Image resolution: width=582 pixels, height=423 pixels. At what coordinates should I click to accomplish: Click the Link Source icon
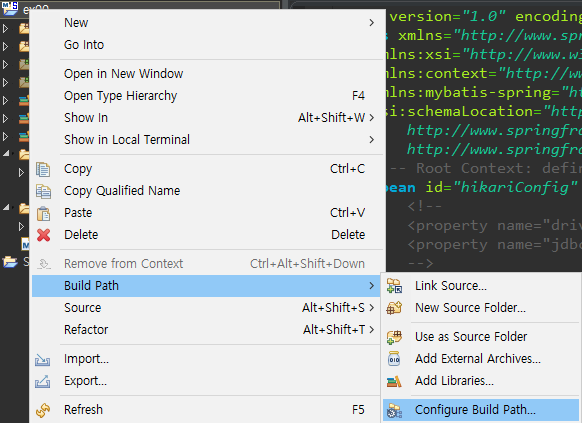pos(394,286)
